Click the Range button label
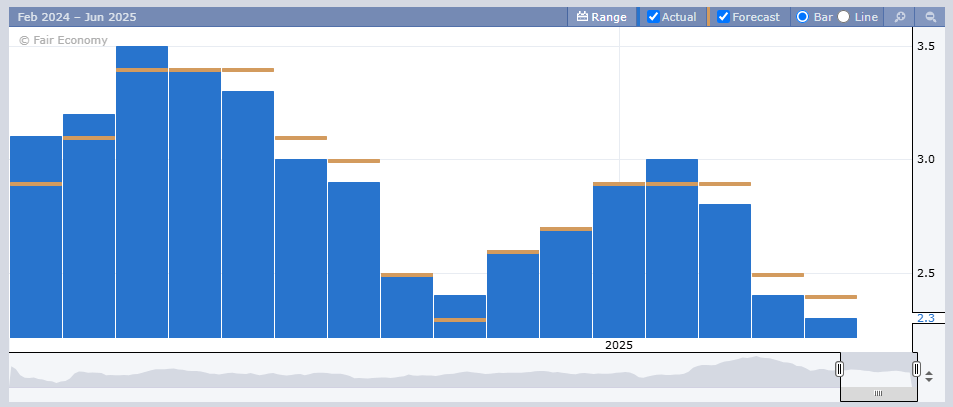Screen dimensions: 953x407 pyautogui.click(x=609, y=17)
